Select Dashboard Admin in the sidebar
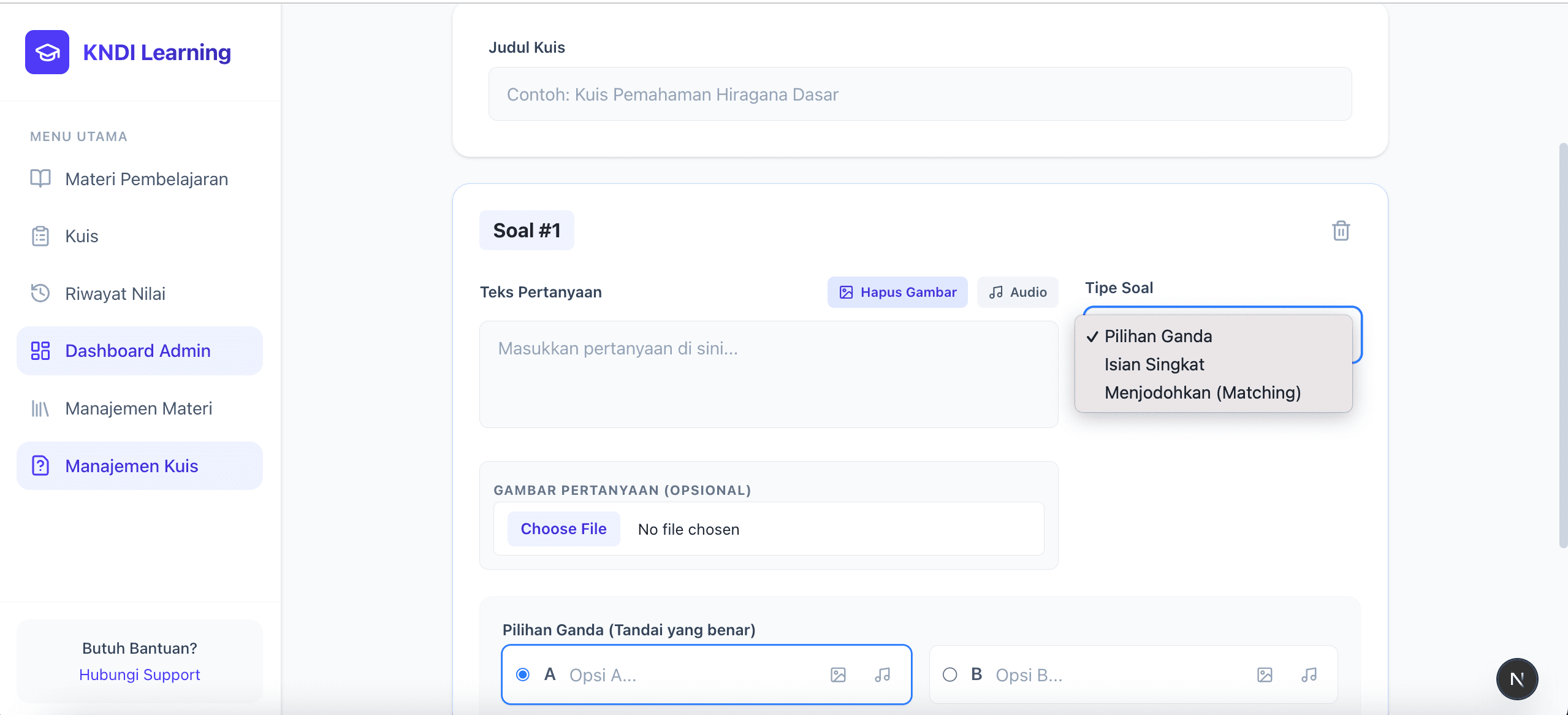1568x715 pixels. [140, 351]
